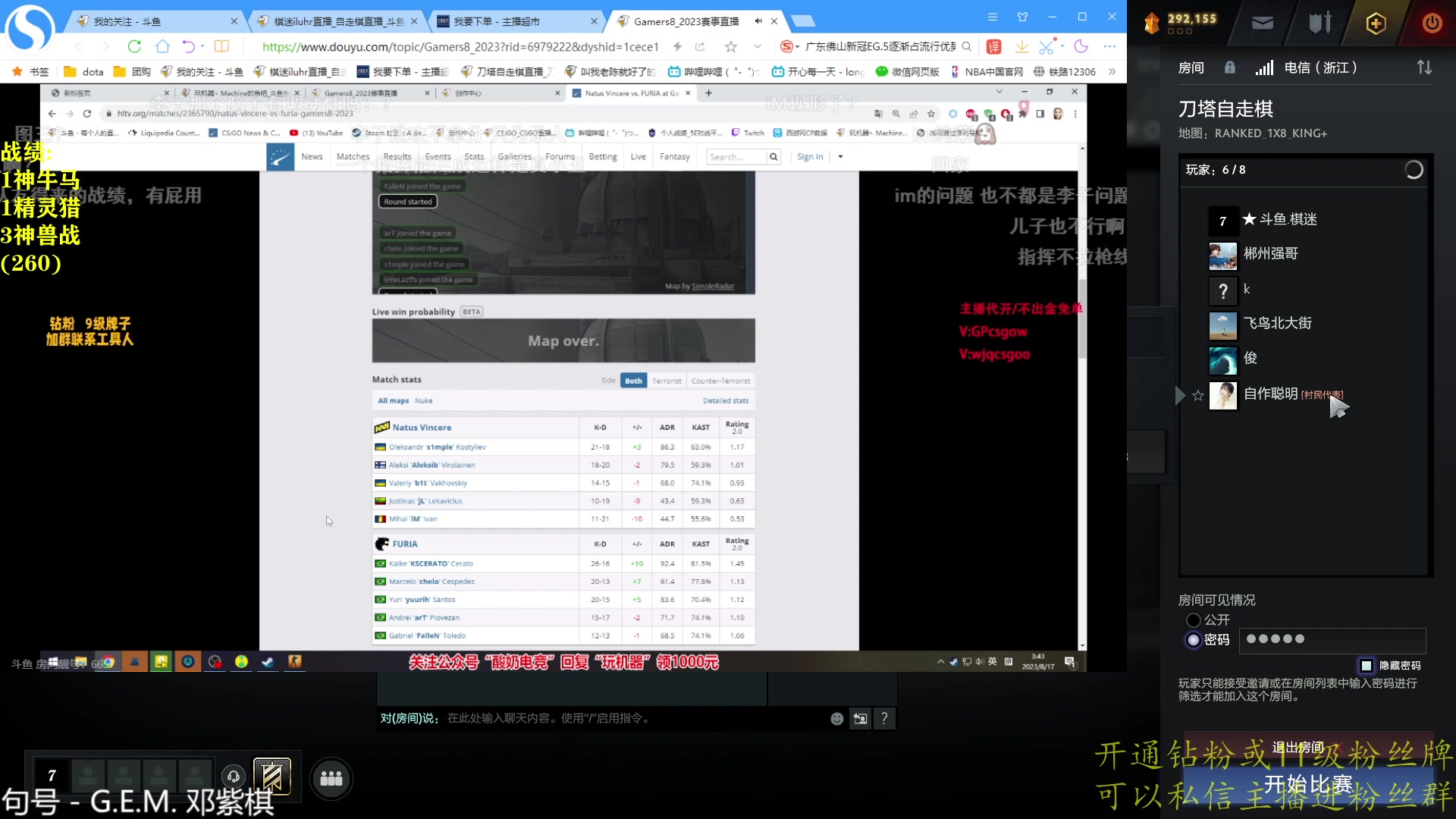1456x819 pixels.
Task: Open the striped guild banner icon
Action: click(271, 776)
